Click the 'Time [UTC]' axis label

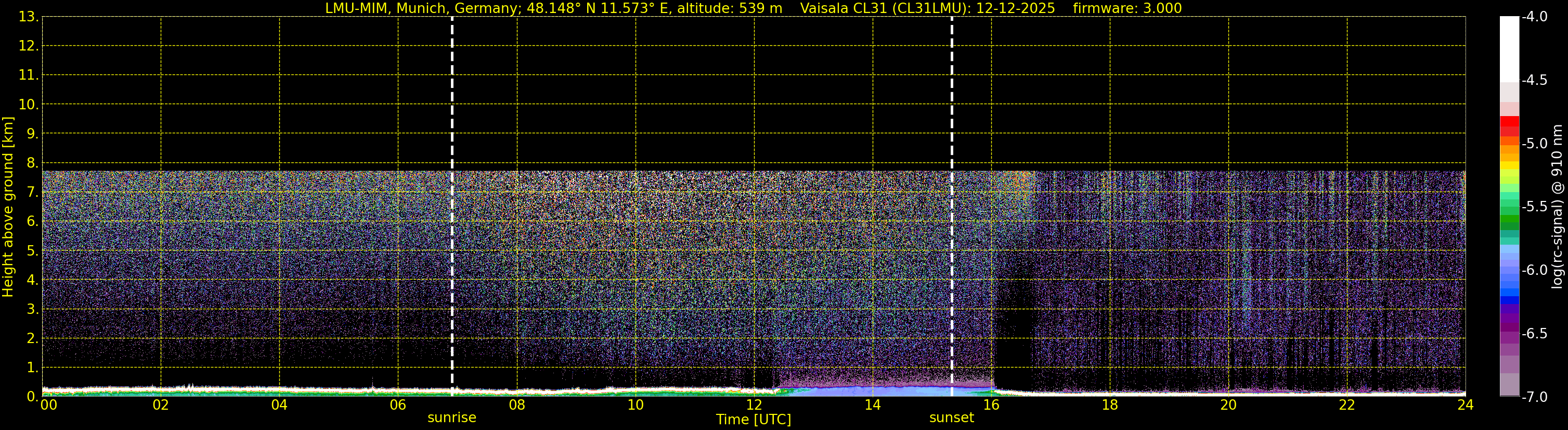coord(754,420)
